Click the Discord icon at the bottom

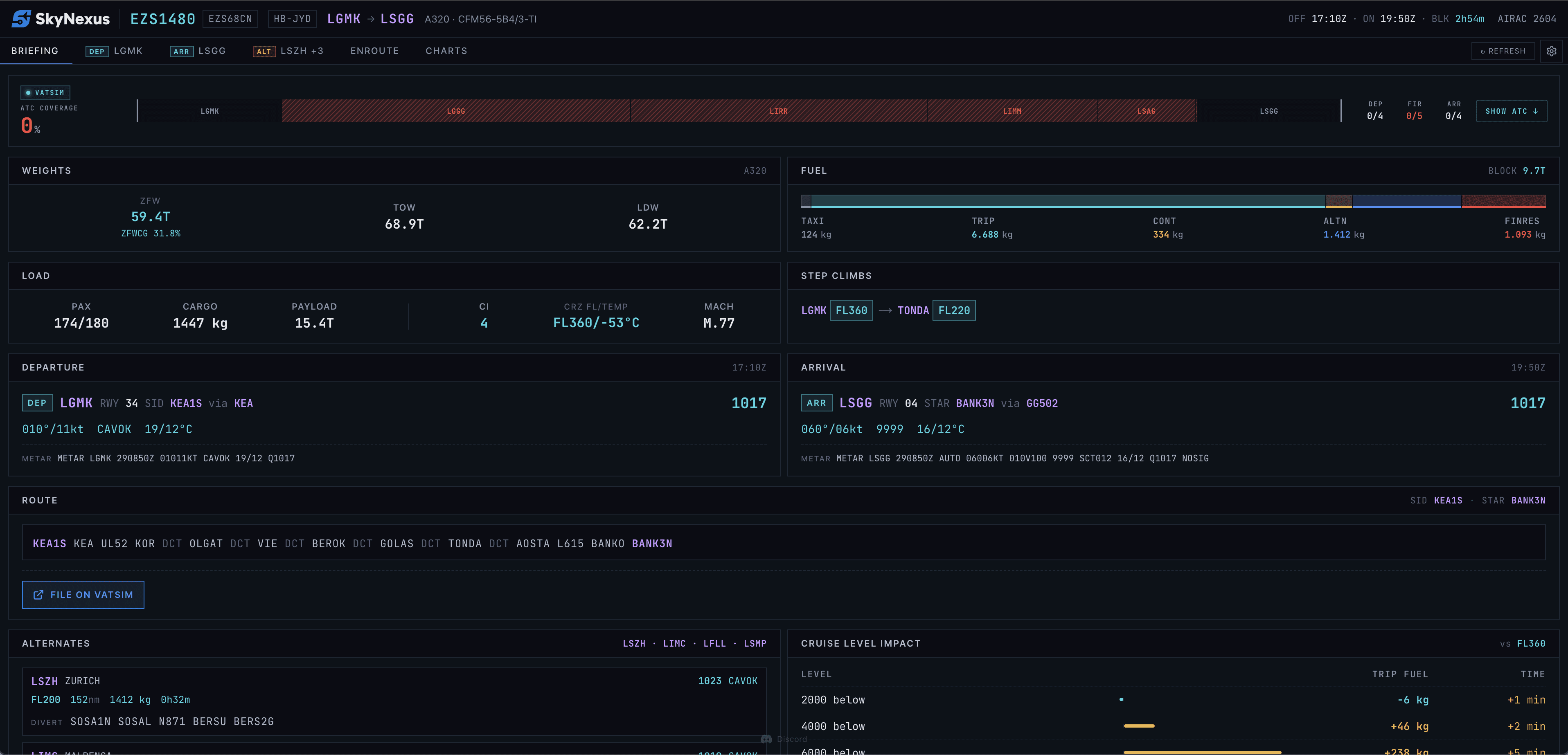point(766,739)
